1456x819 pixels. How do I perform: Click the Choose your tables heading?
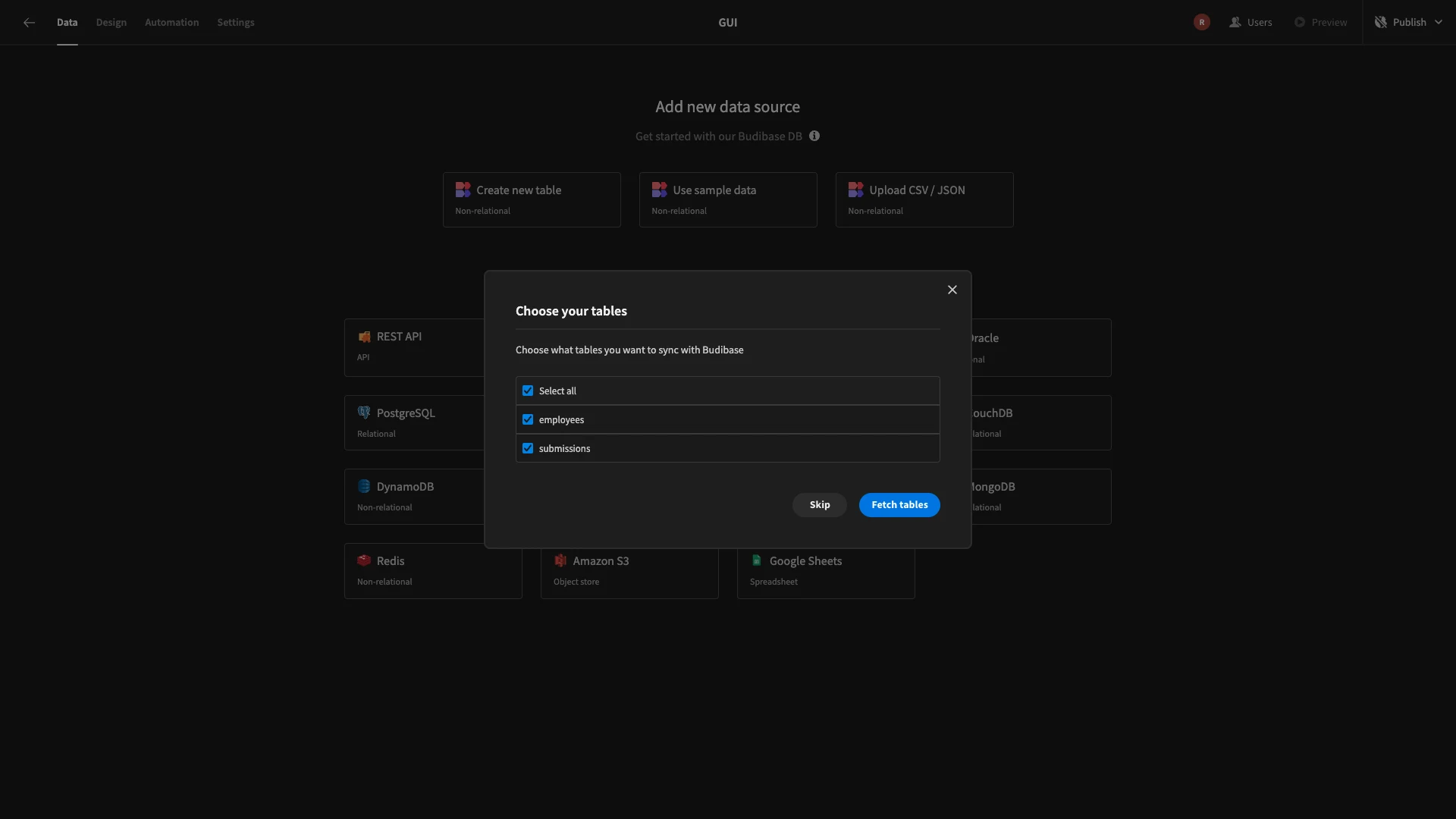tap(571, 312)
